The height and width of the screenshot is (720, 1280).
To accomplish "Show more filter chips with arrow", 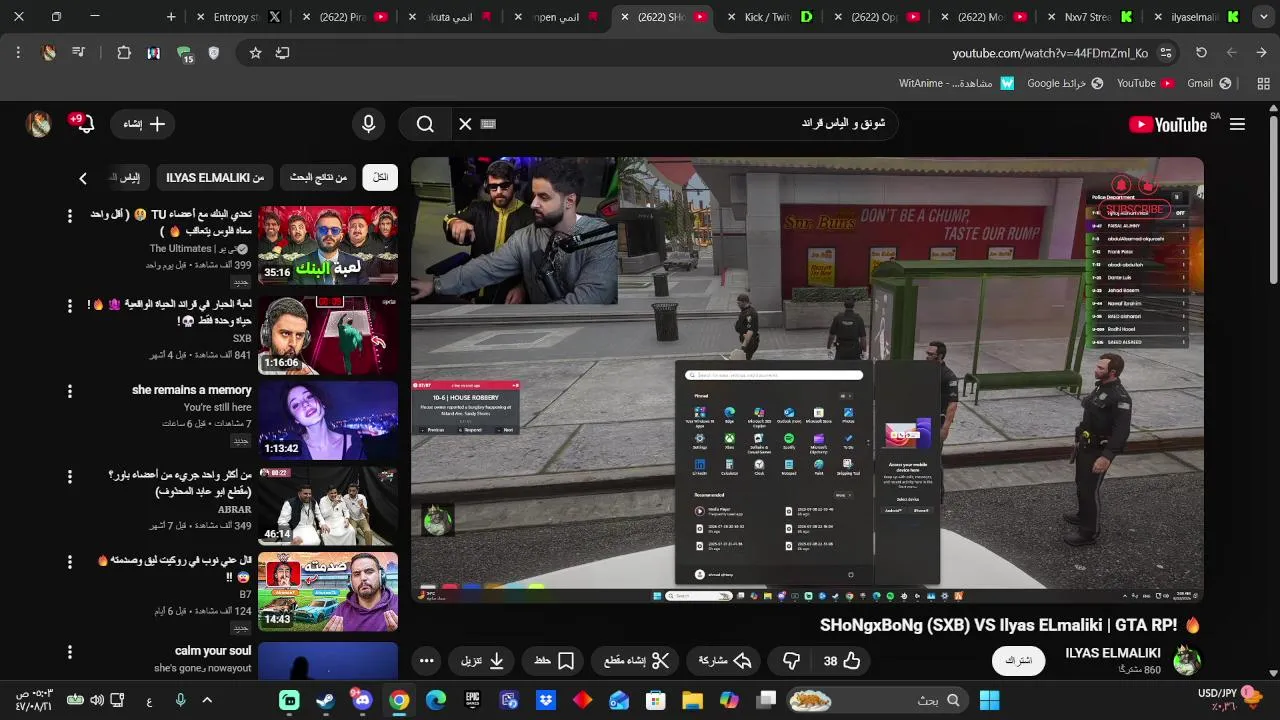I will [x=83, y=178].
